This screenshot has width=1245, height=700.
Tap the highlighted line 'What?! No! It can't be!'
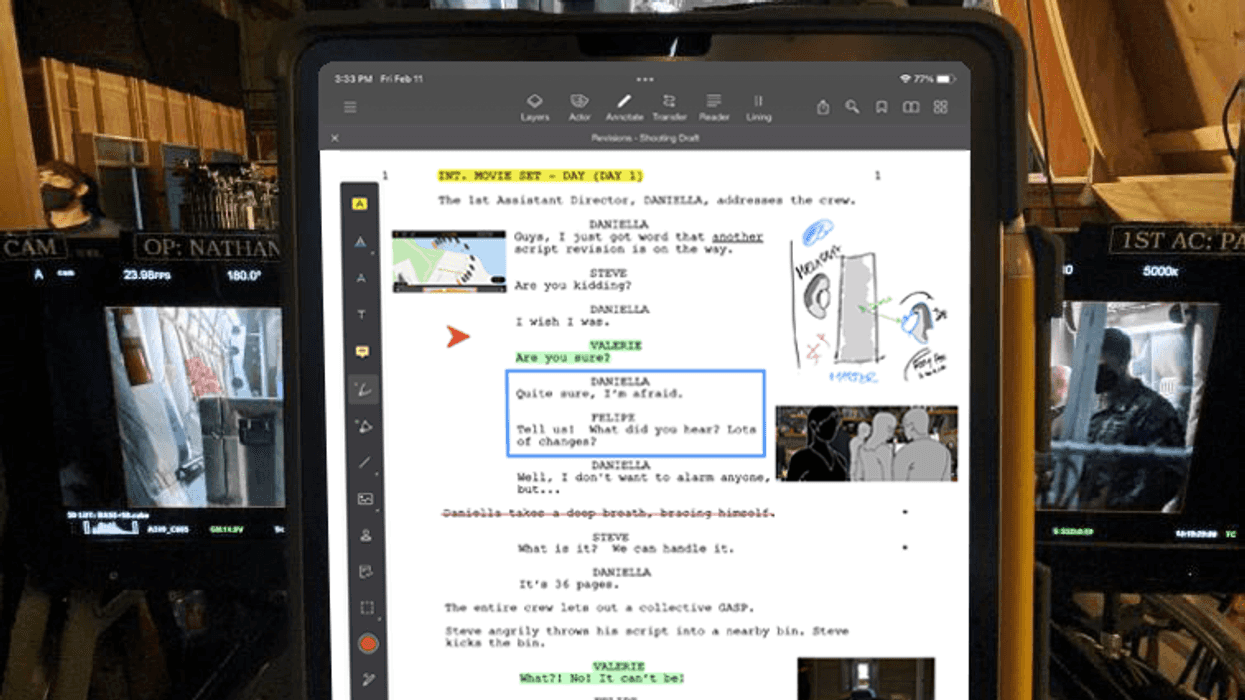(602, 678)
